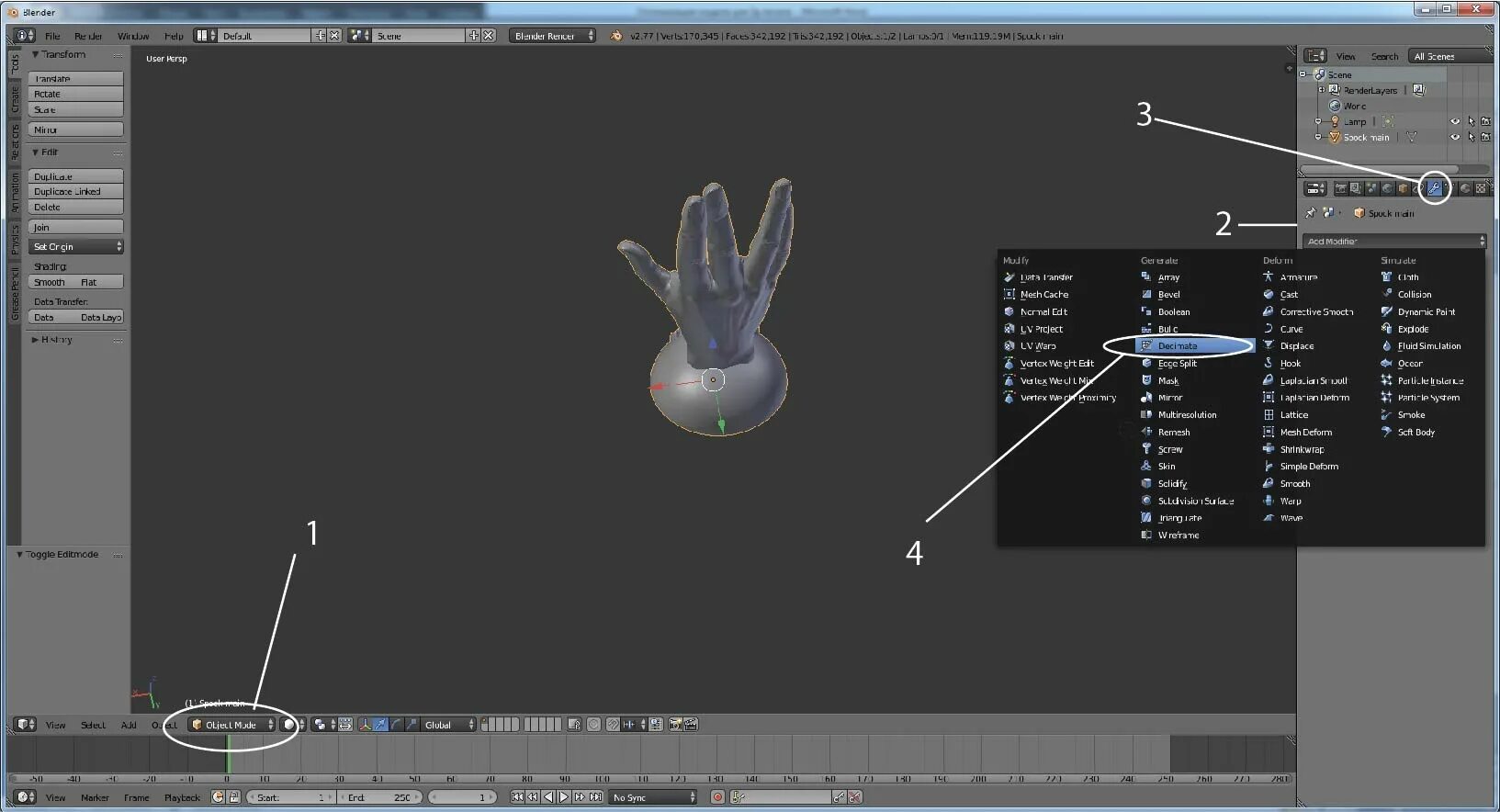Click the Mirror button in Transform panel
The image size is (1500, 812).
click(x=76, y=130)
